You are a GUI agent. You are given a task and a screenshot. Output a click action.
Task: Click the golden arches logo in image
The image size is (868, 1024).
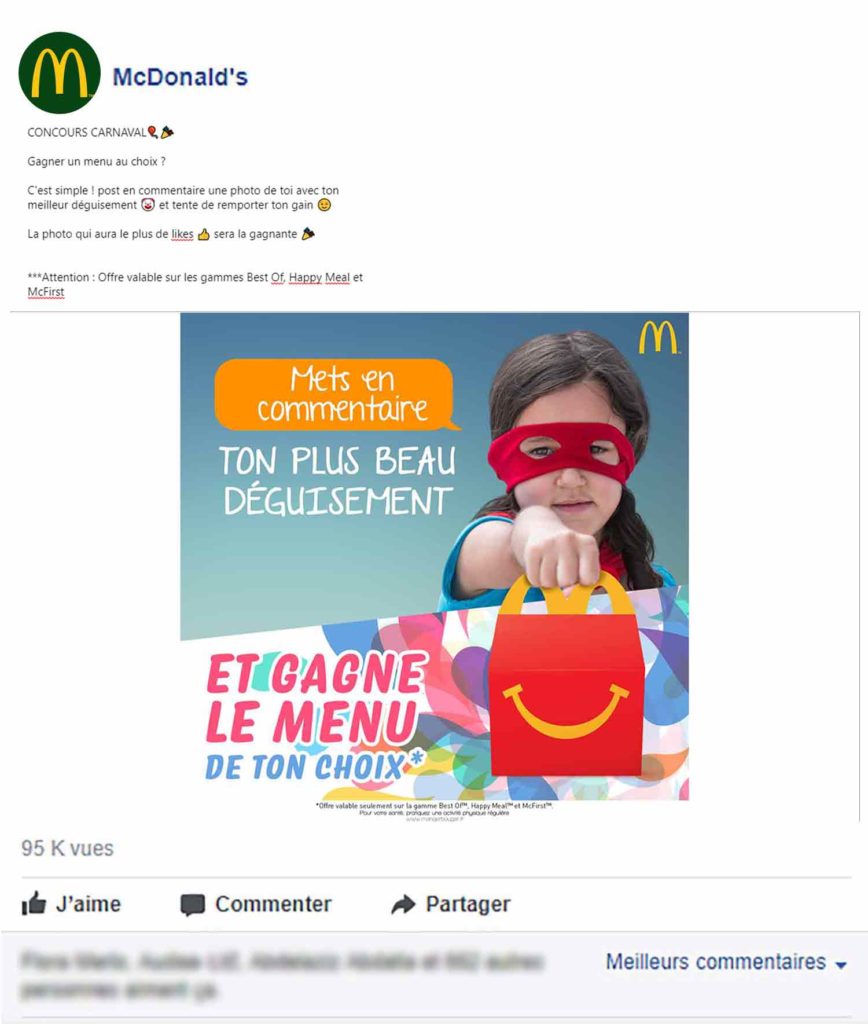(658, 338)
